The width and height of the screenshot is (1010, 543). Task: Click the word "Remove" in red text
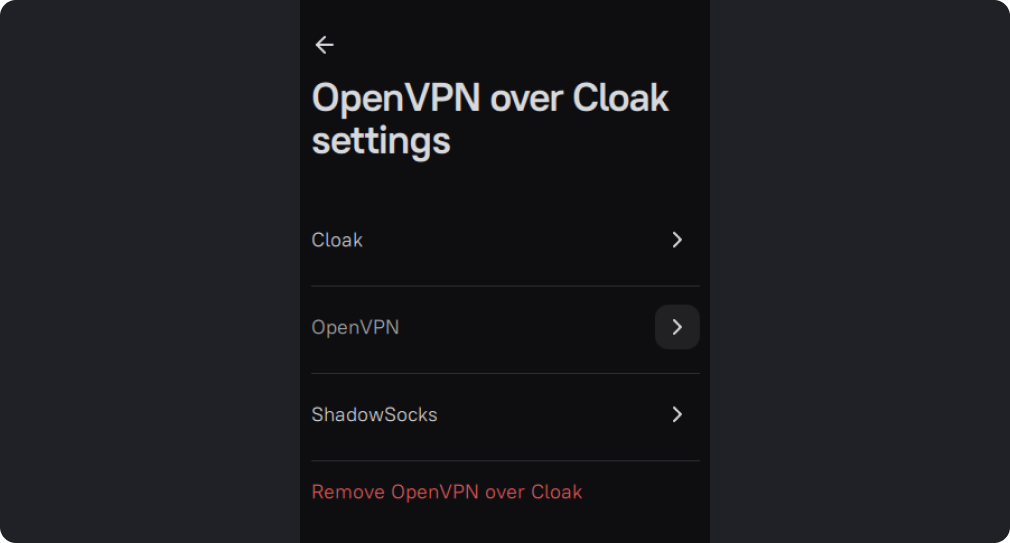pyautogui.click(x=348, y=492)
